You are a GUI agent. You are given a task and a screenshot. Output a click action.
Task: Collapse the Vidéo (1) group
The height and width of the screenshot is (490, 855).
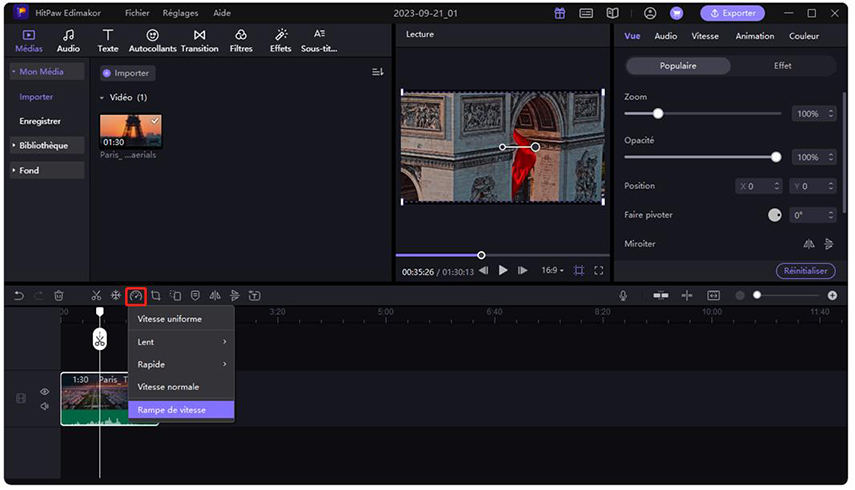pyautogui.click(x=101, y=98)
